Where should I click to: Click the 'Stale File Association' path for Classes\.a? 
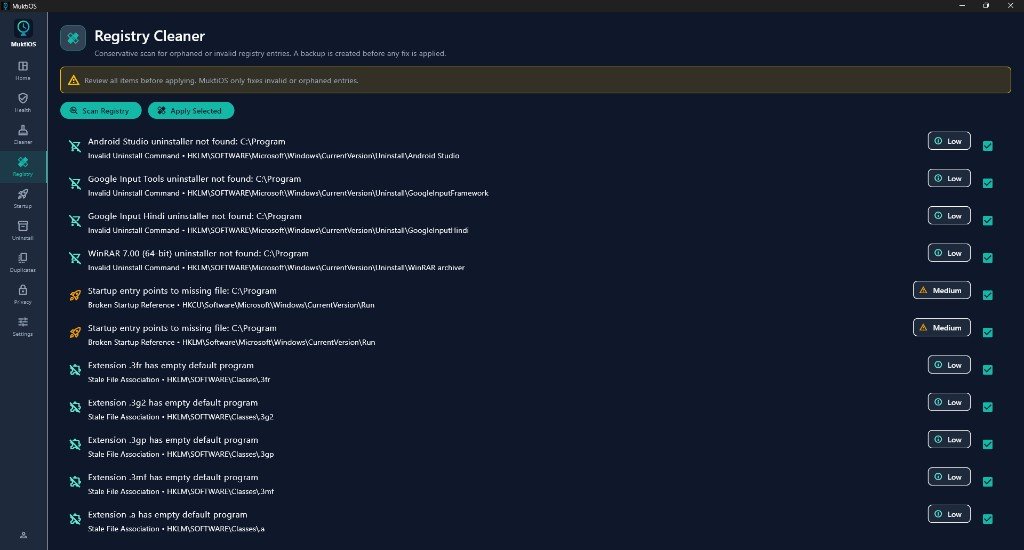tap(176, 529)
